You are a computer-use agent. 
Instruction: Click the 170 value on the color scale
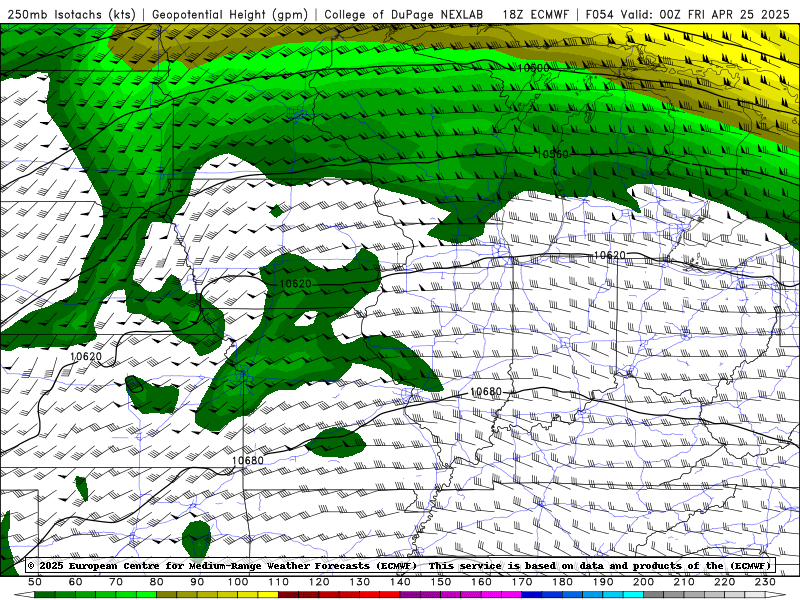[x=522, y=582]
